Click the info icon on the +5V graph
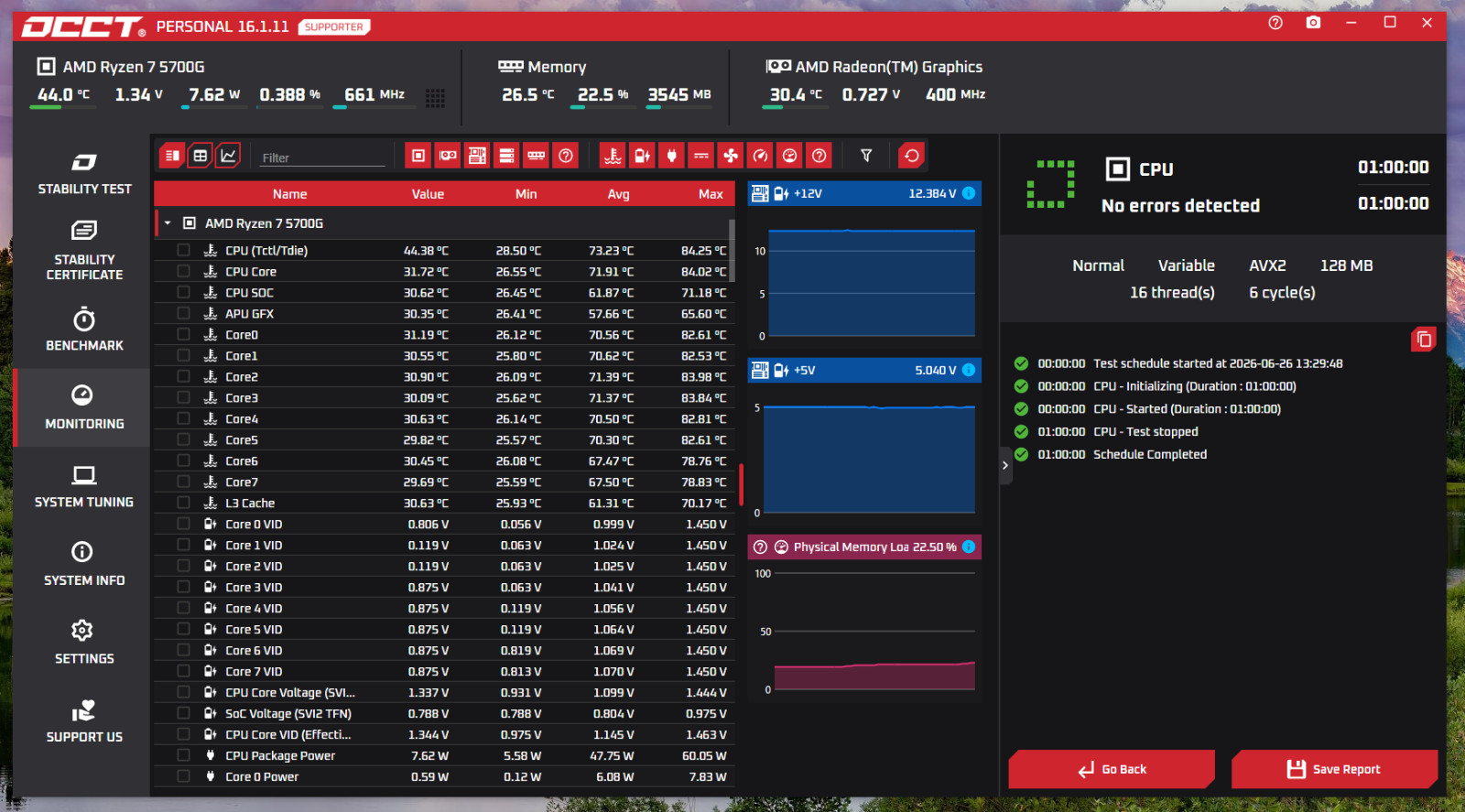 pyautogui.click(x=969, y=370)
